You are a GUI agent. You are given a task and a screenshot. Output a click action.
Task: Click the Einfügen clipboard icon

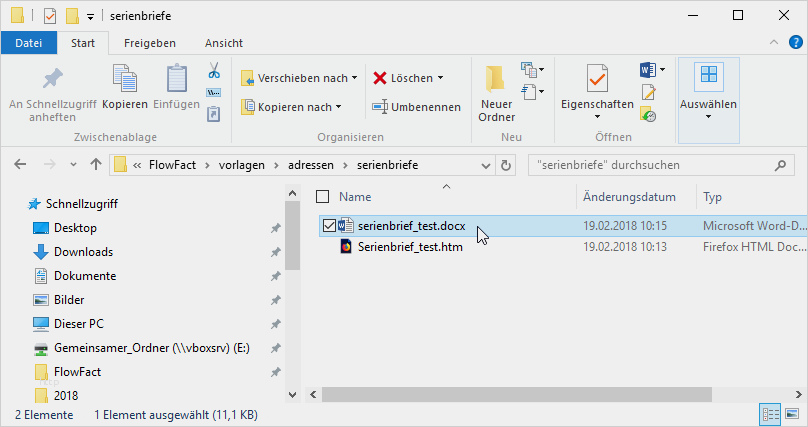coord(176,78)
